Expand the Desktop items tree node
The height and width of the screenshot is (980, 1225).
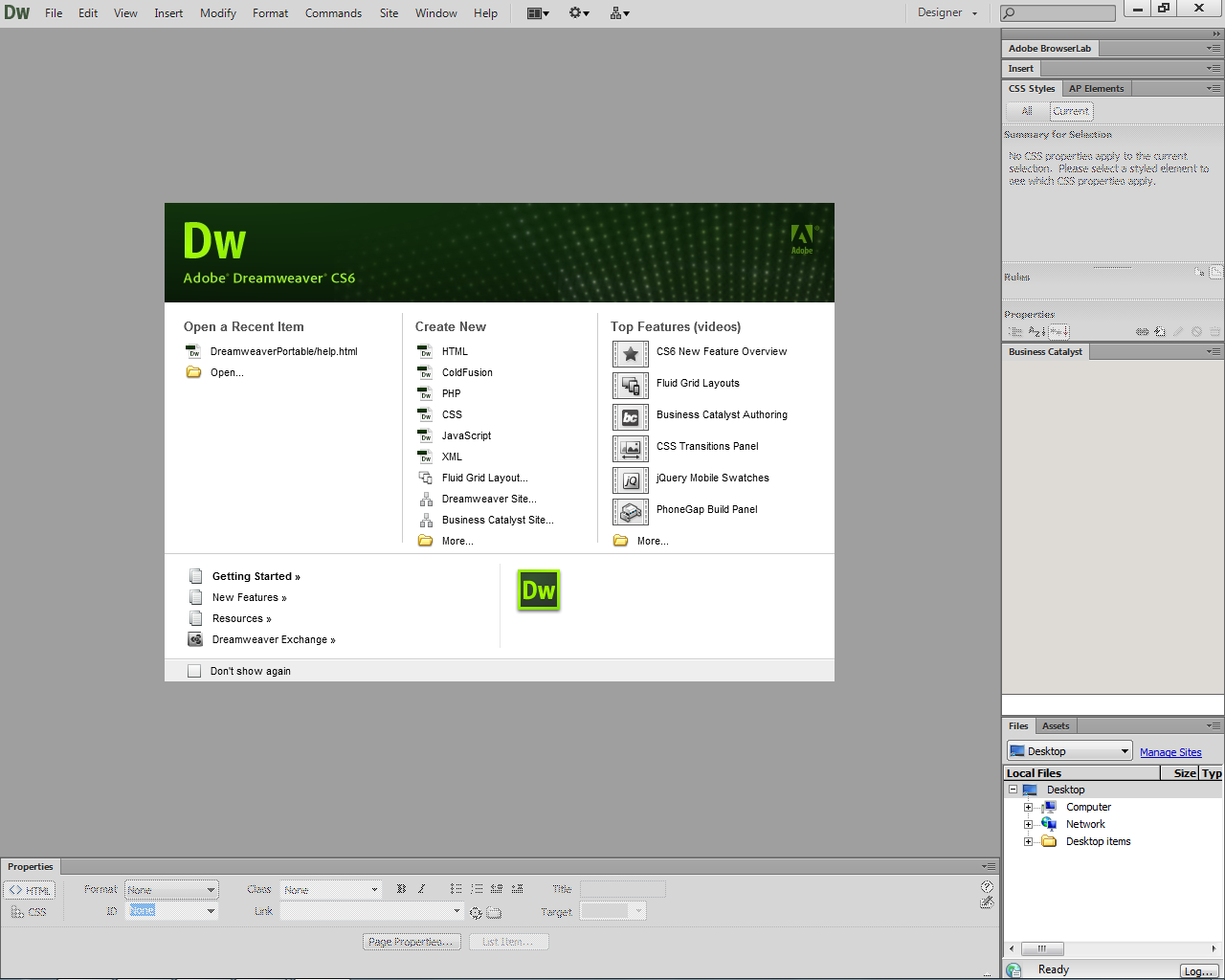1028,841
